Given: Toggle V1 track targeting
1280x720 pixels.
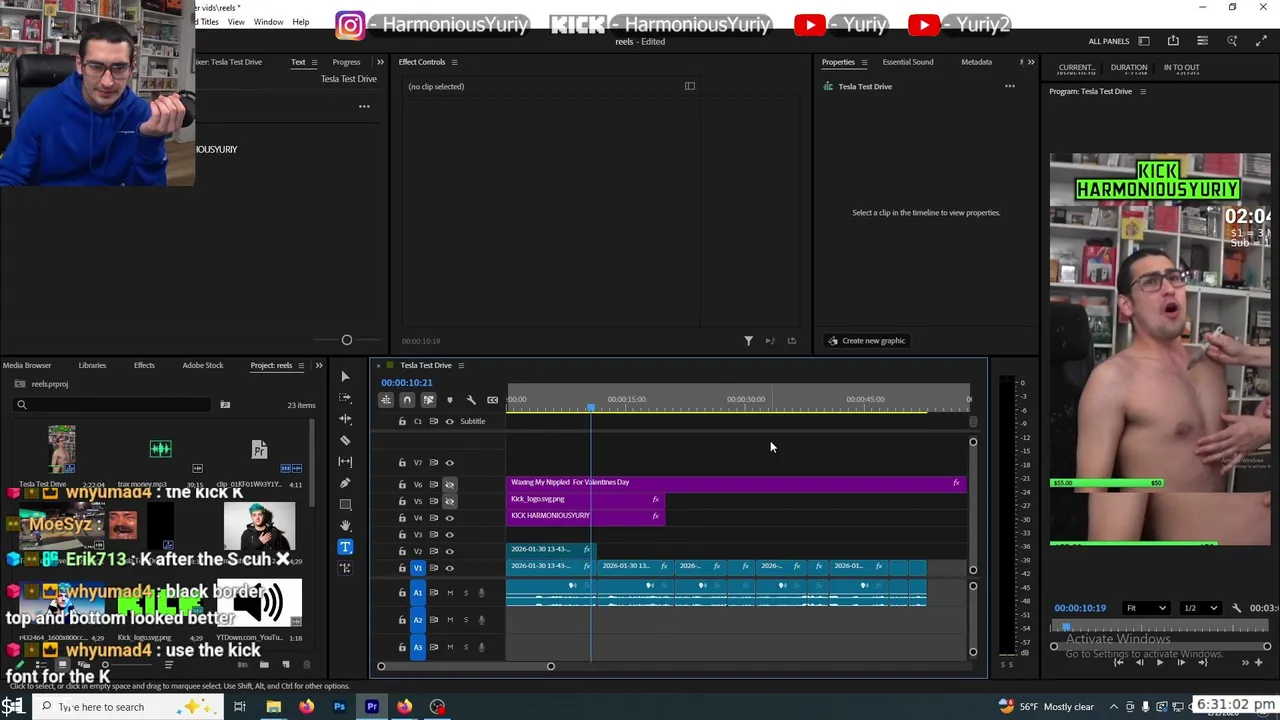Looking at the screenshot, I should [418, 568].
